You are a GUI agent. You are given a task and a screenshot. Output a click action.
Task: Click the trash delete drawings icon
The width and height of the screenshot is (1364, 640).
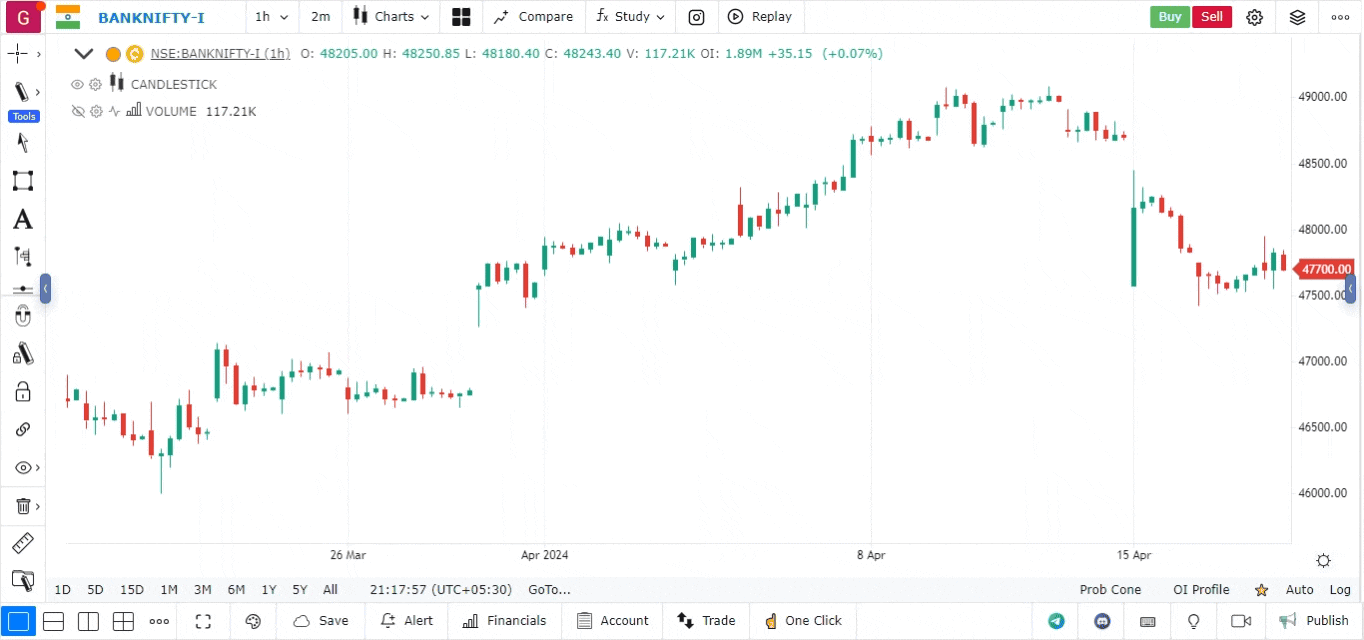22,507
